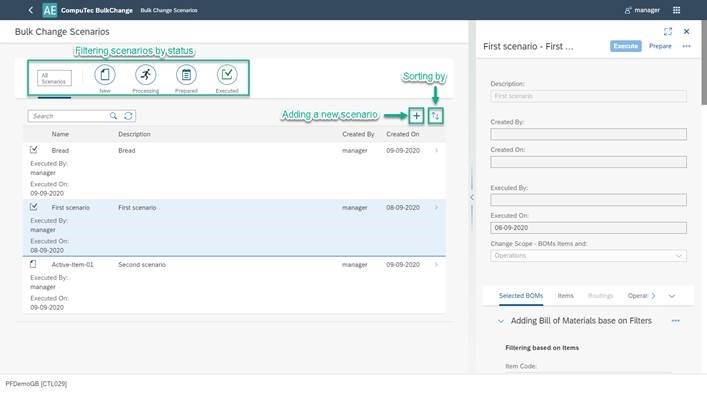This screenshot has height=394, width=707.
Task: Sort by Created By column header
Action: 358,134
